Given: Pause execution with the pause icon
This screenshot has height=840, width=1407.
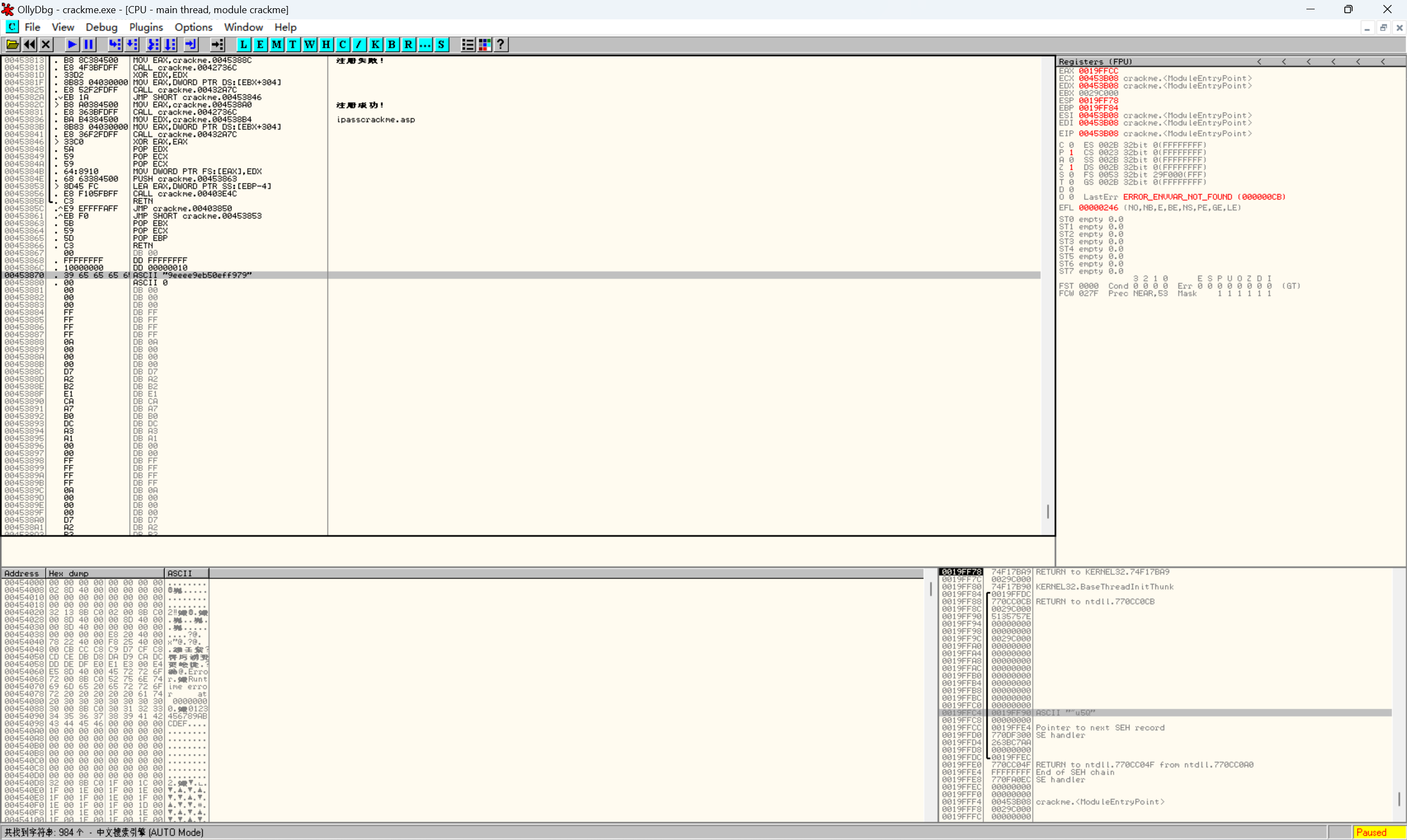Looking at the screenshot, I should click(89, 44).
